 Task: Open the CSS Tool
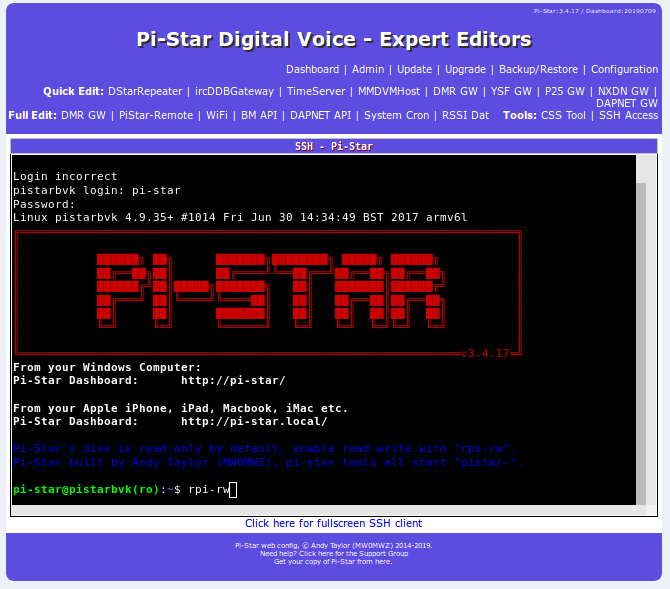pos(563,115)
